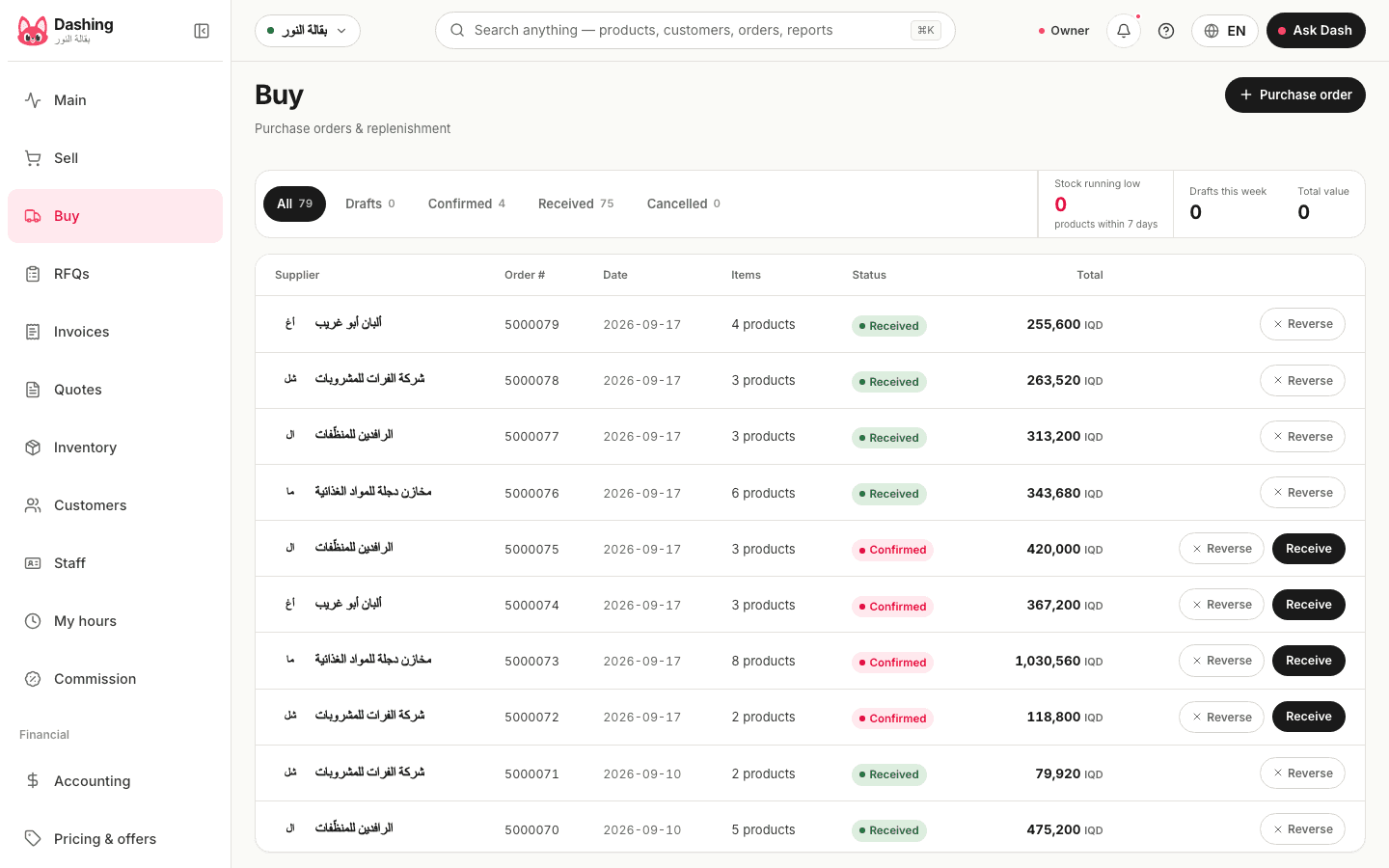Focus the Search anything field
Viewport: 1389px width, 868px height.
(x=695, y=31)
